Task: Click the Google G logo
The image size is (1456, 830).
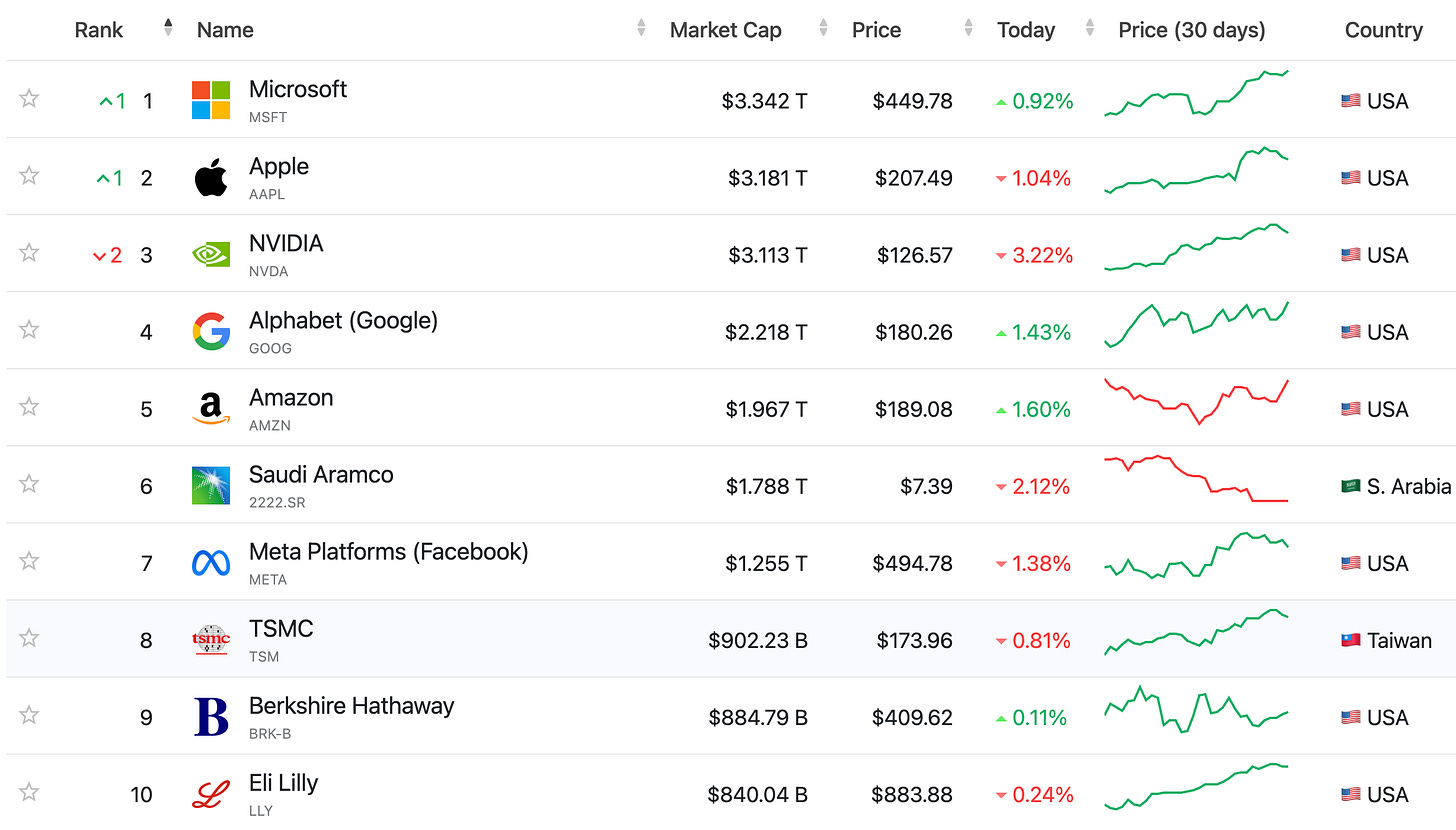Action: pyautogui.click(x=211, y=331)
